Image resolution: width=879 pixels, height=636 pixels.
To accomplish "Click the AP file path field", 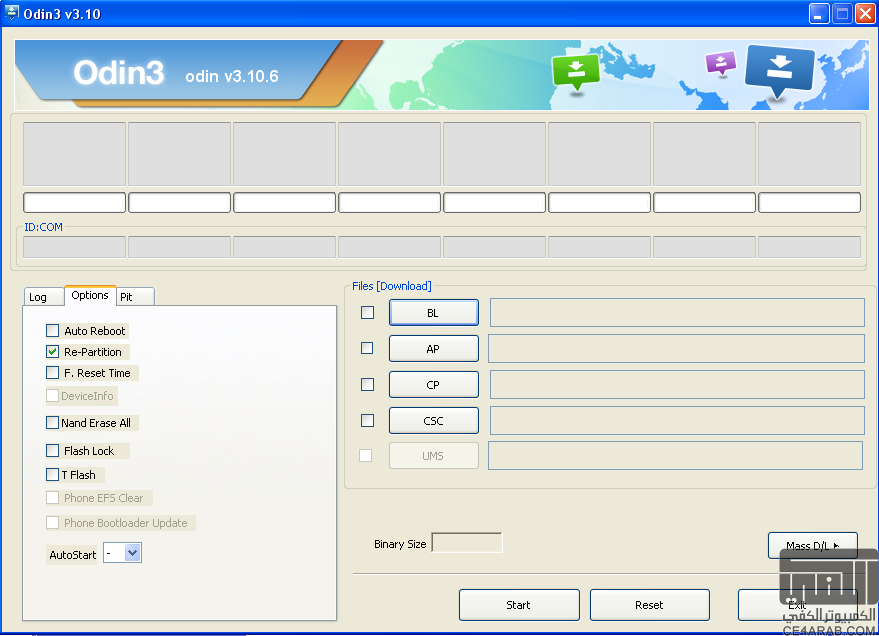I will coord(677,349).
